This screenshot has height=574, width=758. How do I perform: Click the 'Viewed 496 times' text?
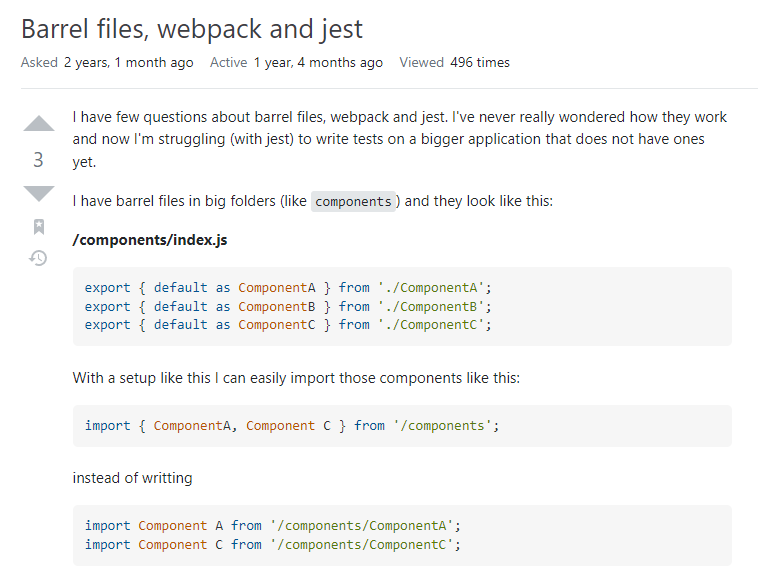(x=454, y=62)
